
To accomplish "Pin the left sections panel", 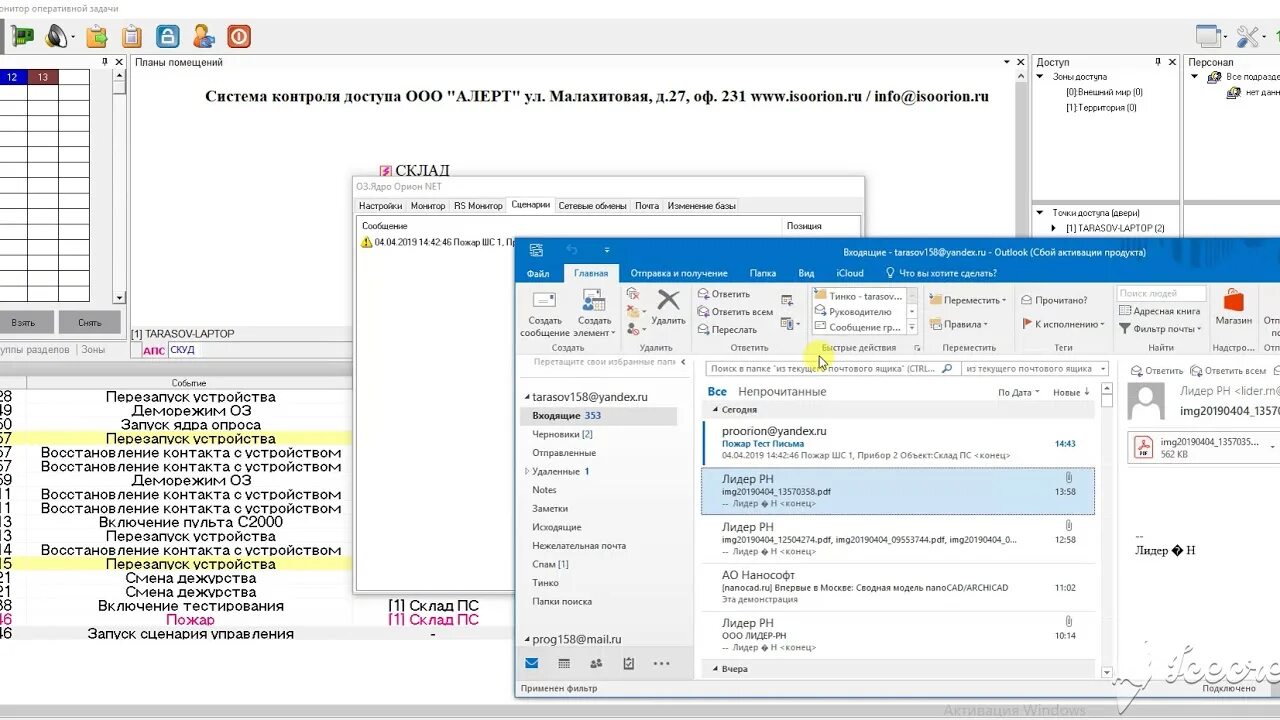I will [x=105, y=62].
